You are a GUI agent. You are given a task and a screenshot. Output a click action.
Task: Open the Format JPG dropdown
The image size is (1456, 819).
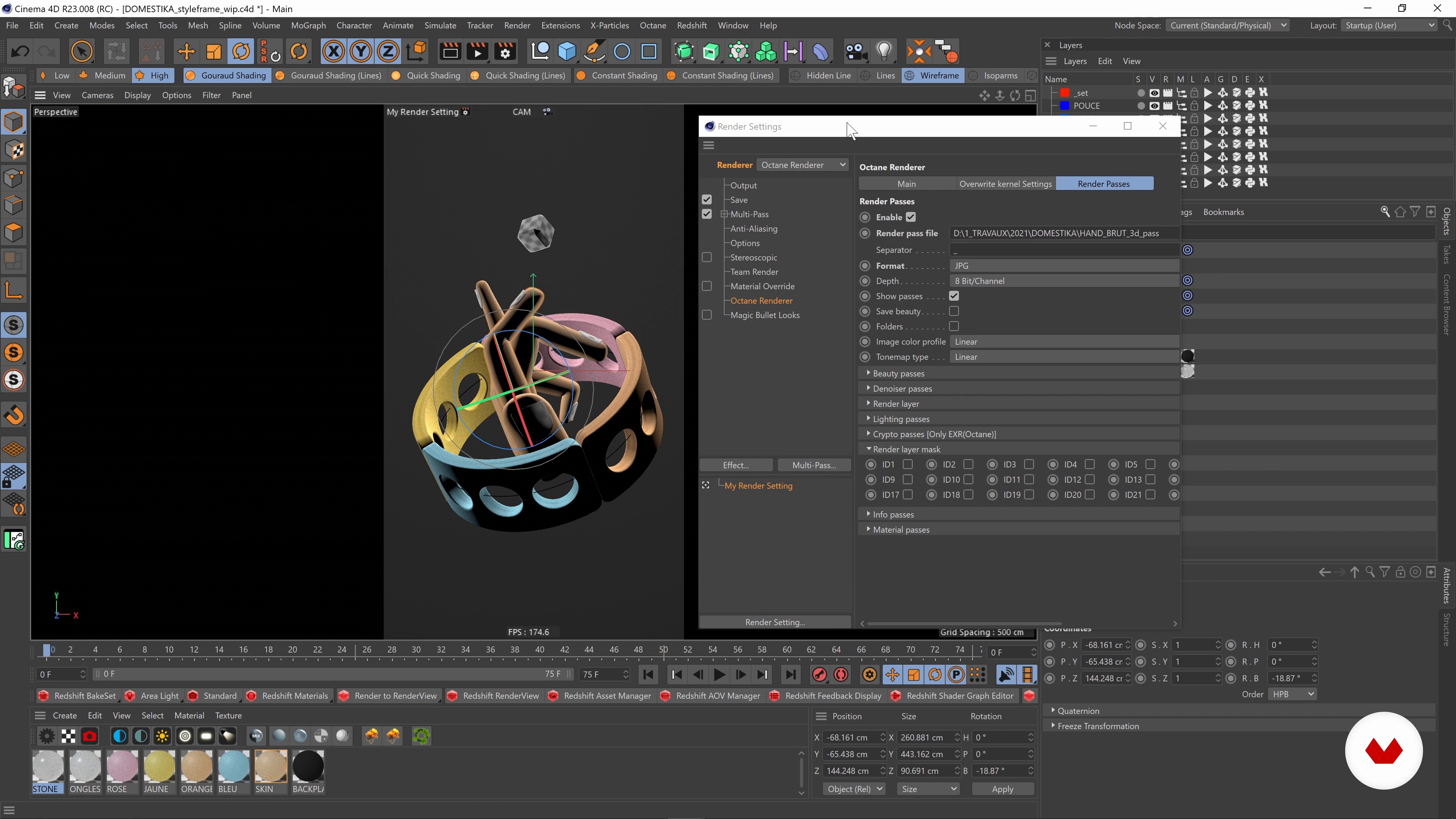(1065, 266)
